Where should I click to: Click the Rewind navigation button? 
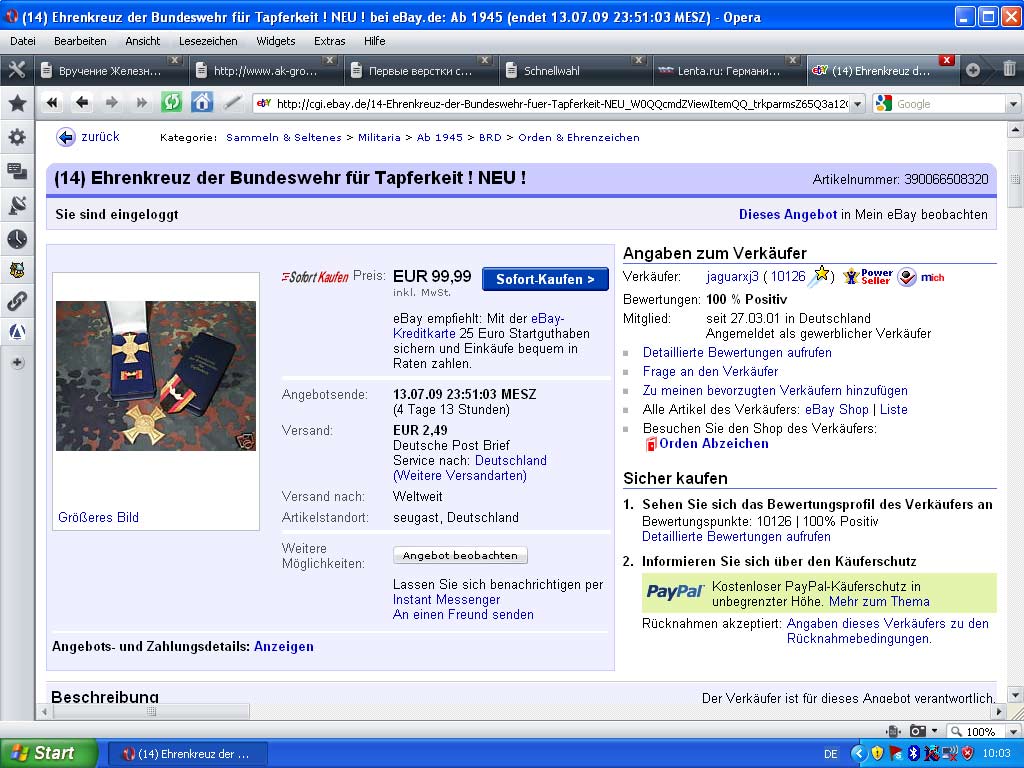pyautogui.click(x=52, y=103)
